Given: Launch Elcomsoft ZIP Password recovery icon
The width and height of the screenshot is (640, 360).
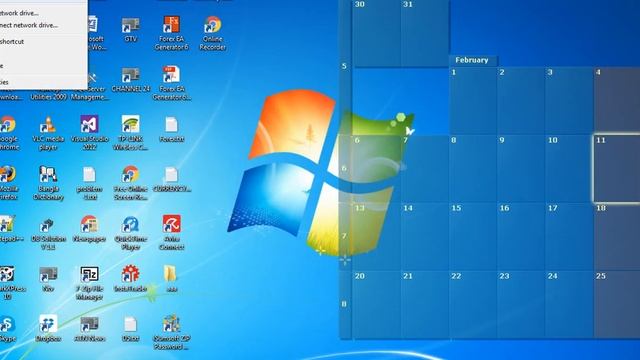Looking at the screenshot, I should click(x=171, y=332).
